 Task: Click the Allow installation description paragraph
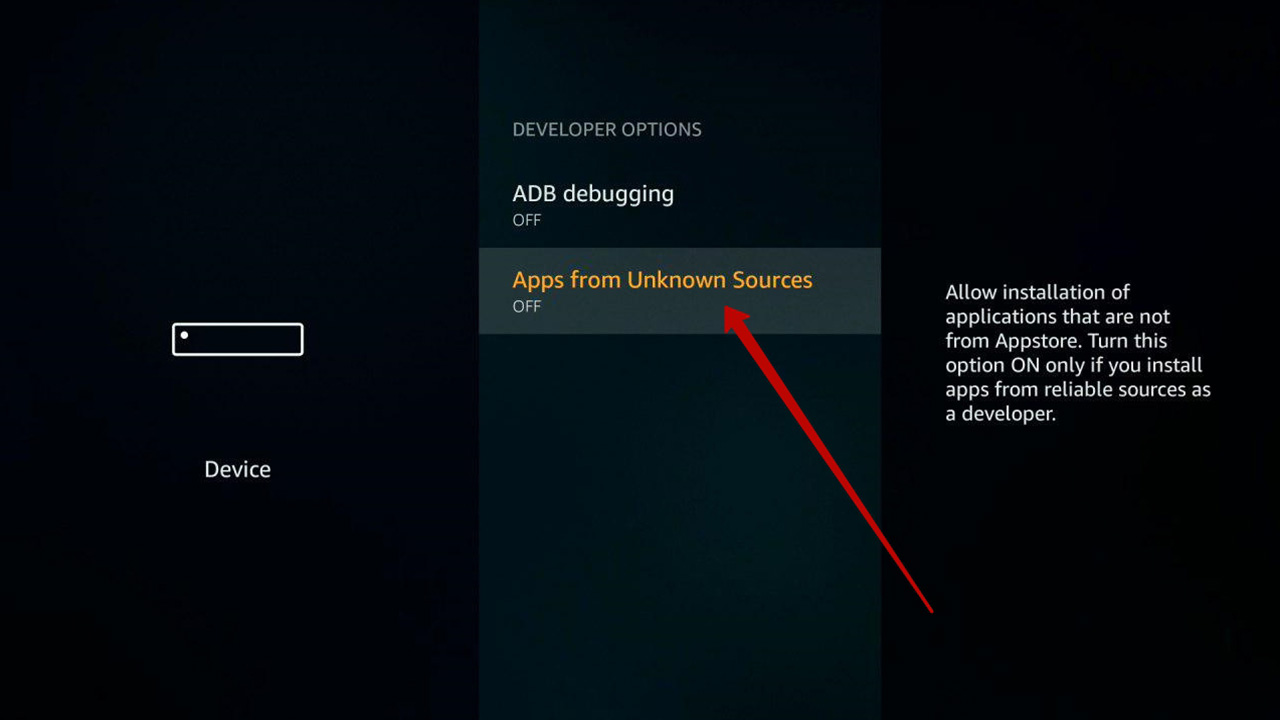pos(1078,353)
